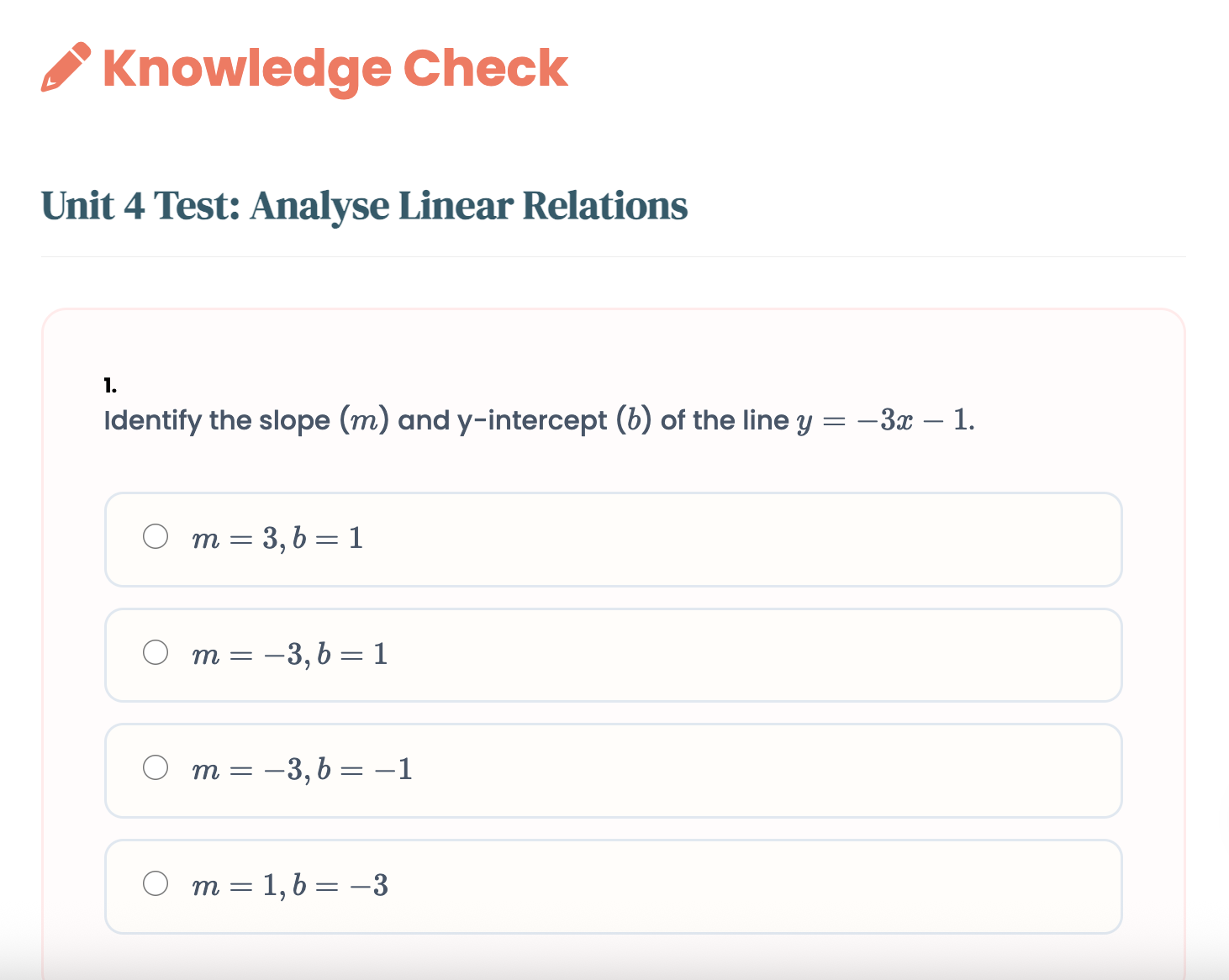
Task: Click the Unit 4 Test: Analyse Linear Relations heading
Action: tap(363, 205)
